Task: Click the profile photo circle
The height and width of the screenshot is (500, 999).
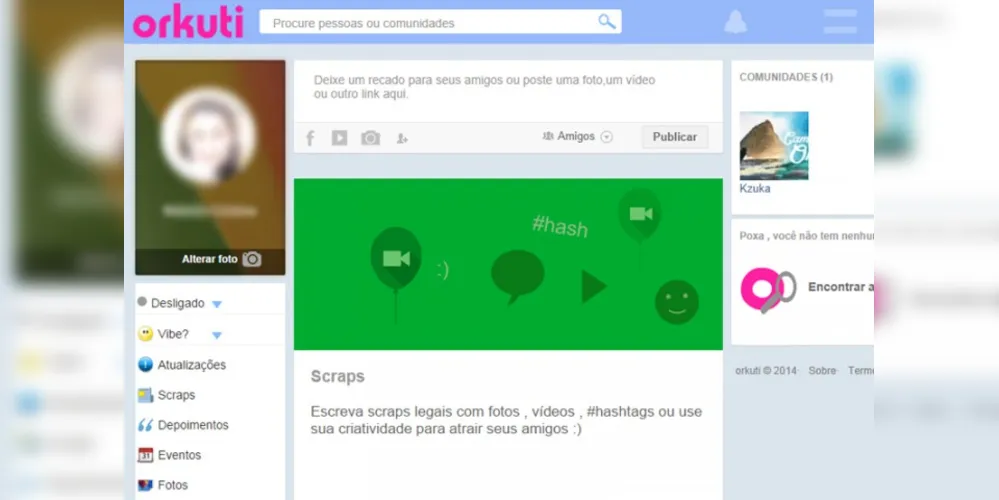Action: tap(209, 136)
